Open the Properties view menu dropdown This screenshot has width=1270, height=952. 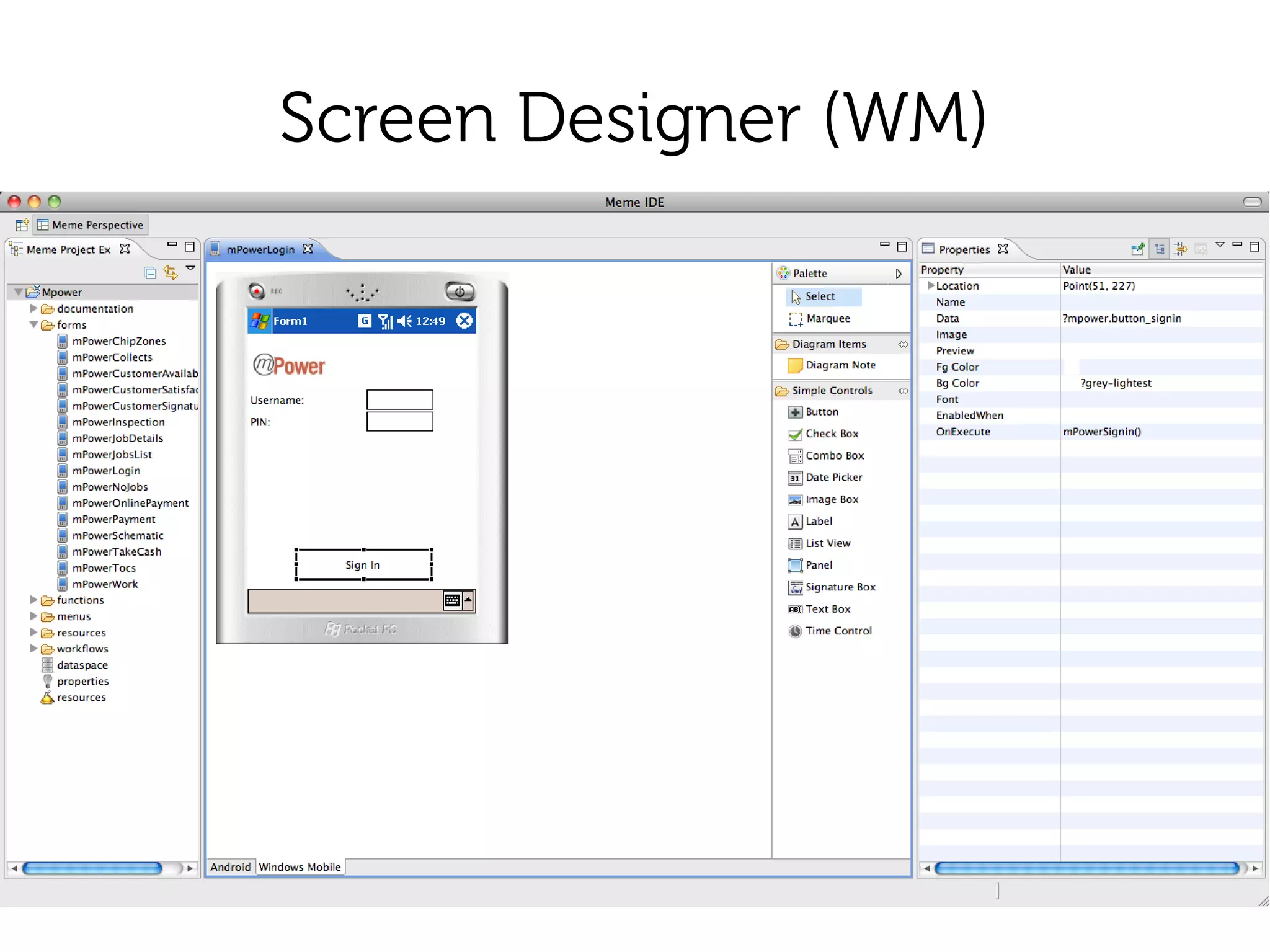[1220, 245]
